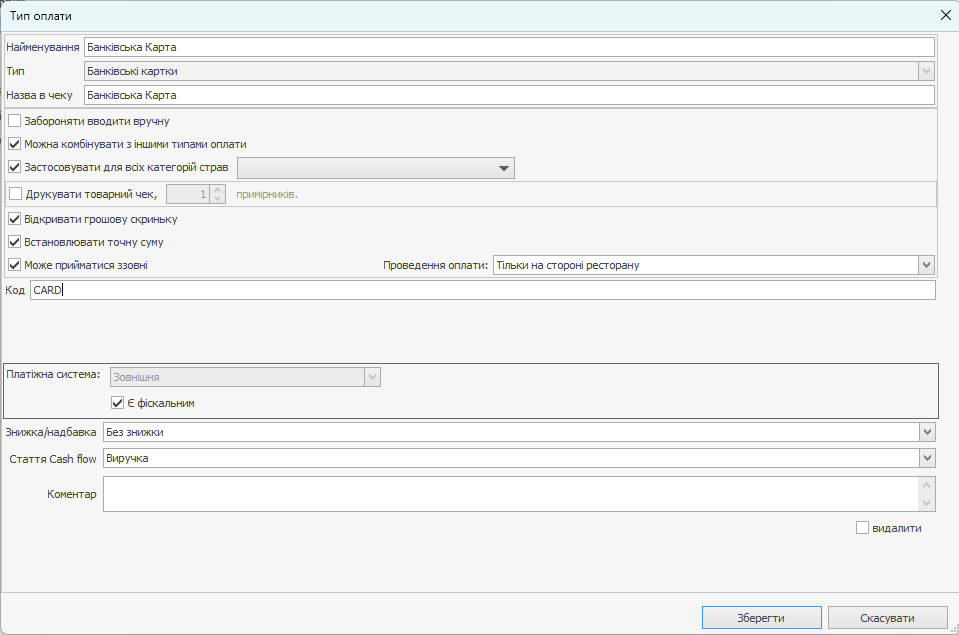The height and width of the screenshot is (635, 959).
Task: Disable Може прийматися ззовні checkbox
Action: [x=14, y=265]
